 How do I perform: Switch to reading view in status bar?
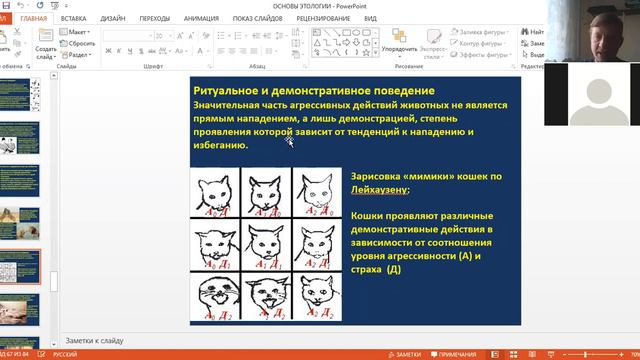532,354
